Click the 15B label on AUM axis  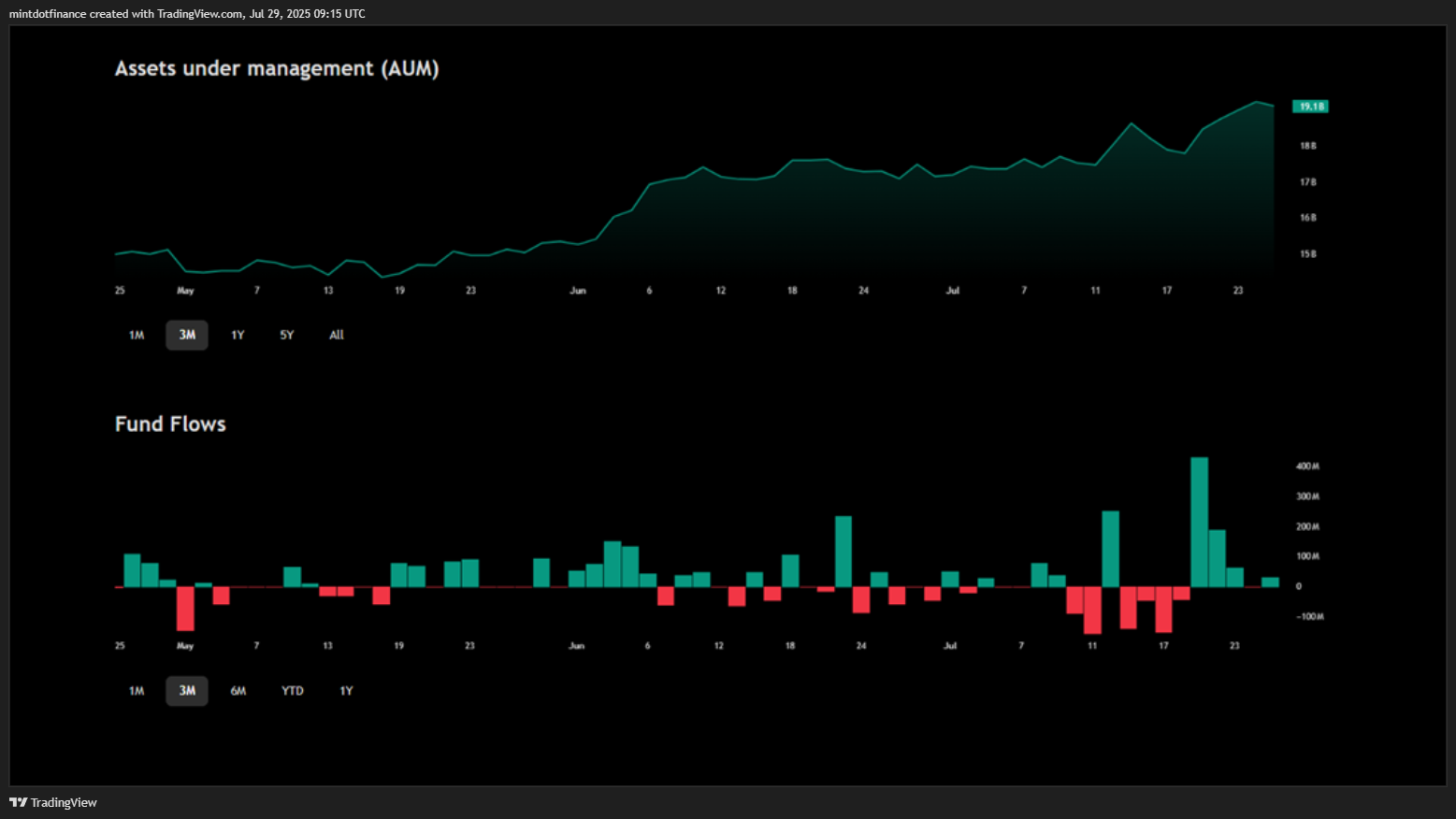coord(1307,254)
